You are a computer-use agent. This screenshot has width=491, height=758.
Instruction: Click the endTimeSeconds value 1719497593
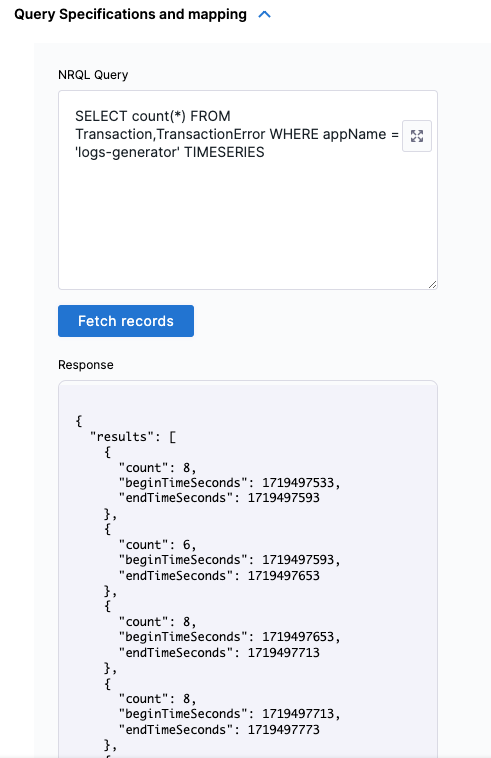tap(284, 498)
